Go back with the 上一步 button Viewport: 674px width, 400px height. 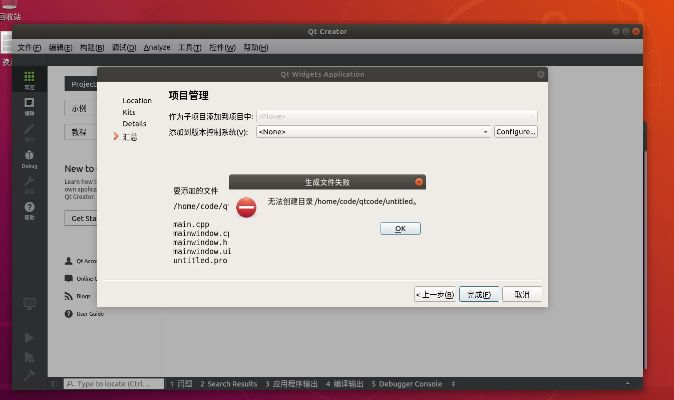pos(436,294)
